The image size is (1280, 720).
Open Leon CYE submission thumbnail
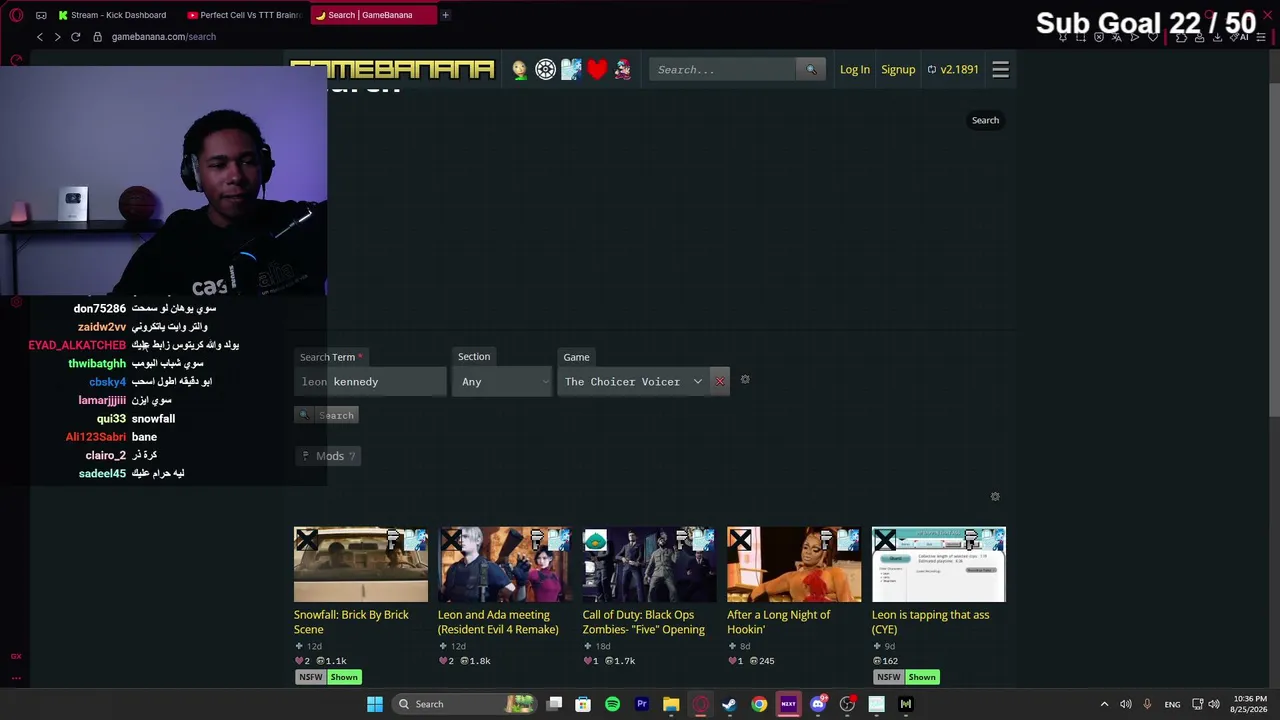click(x=939, y=565)
